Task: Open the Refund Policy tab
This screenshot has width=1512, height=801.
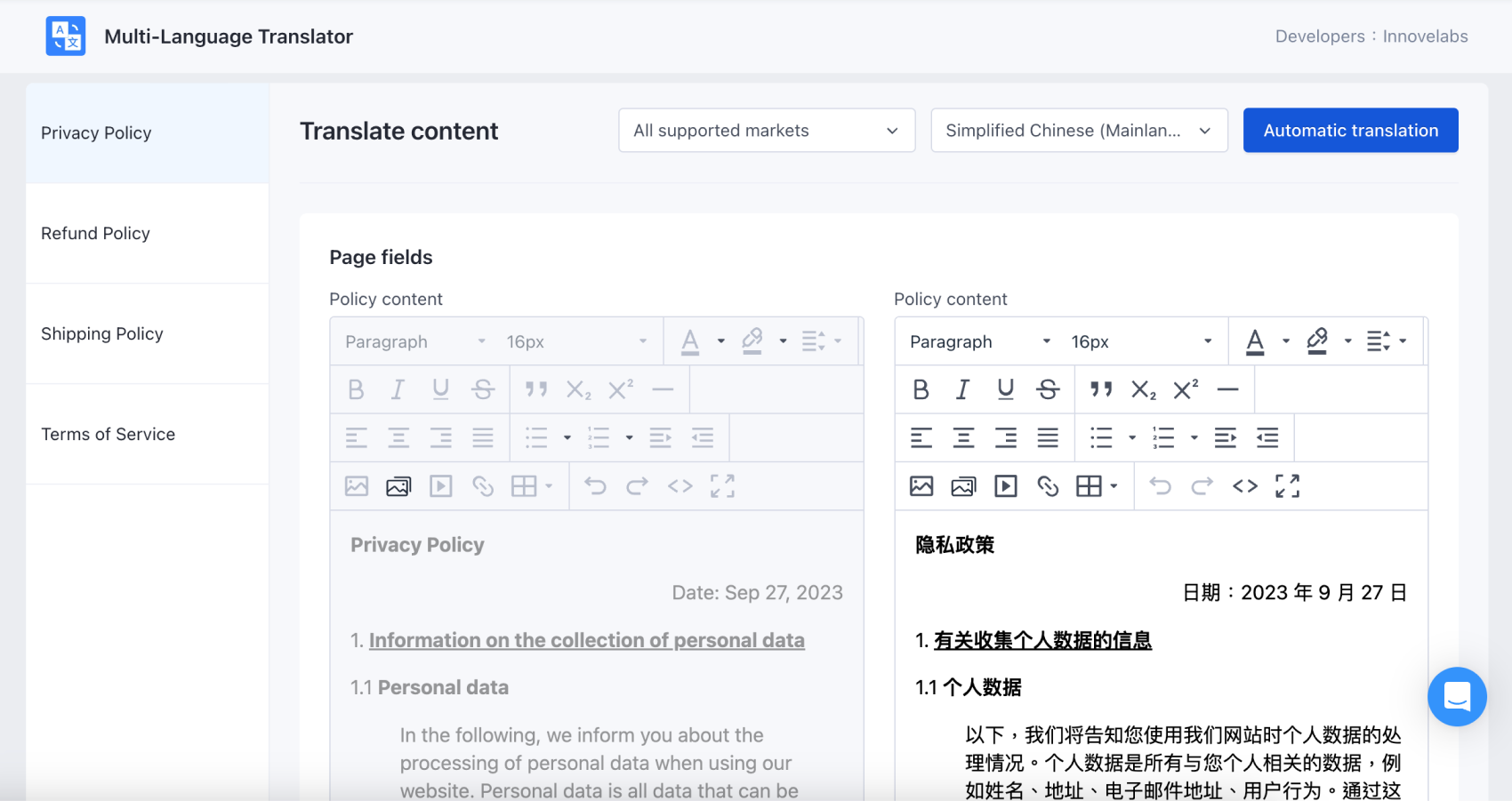Action: (x=95, y=233)
